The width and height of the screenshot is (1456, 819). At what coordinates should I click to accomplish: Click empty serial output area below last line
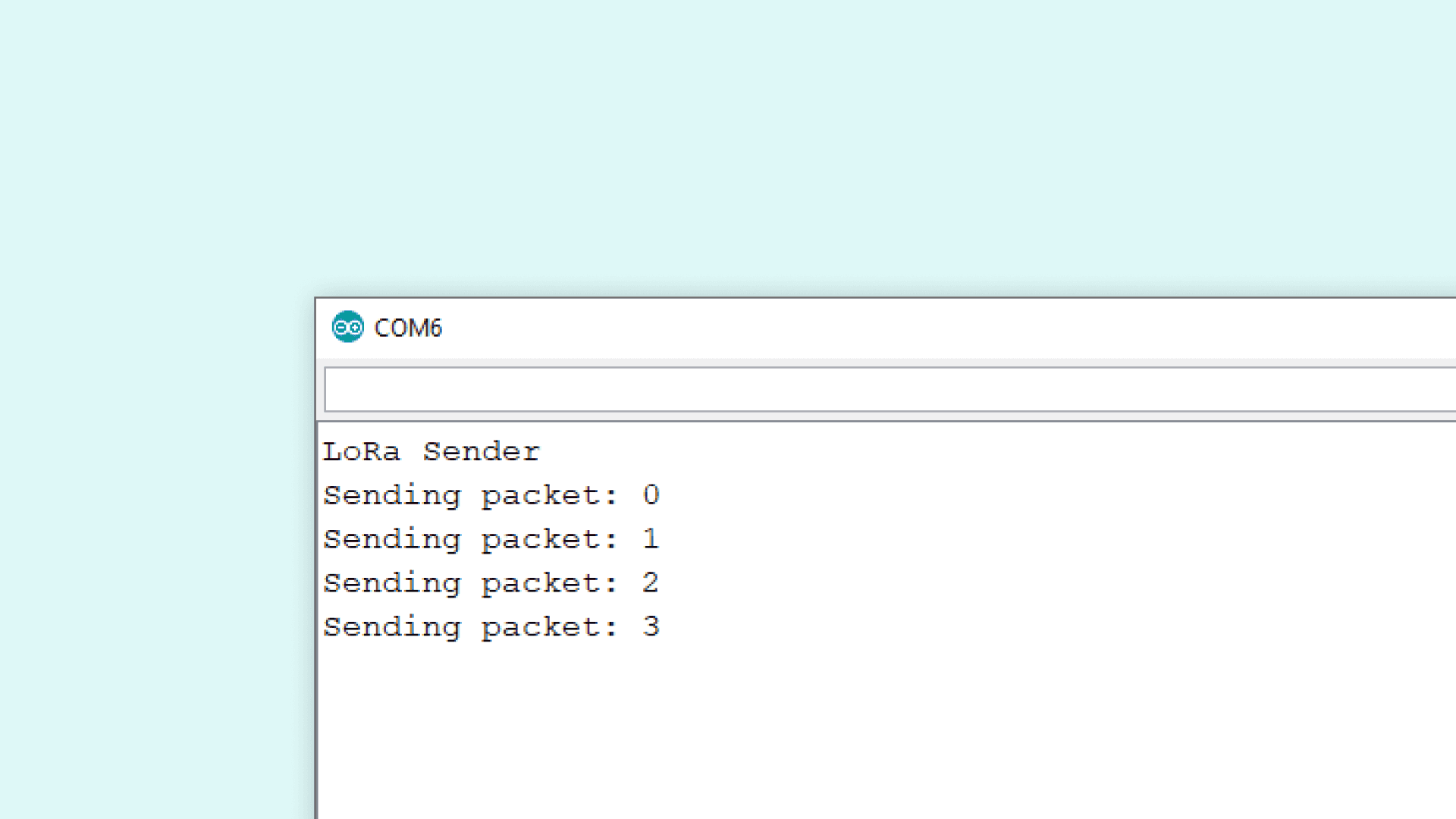click(834, 728)
